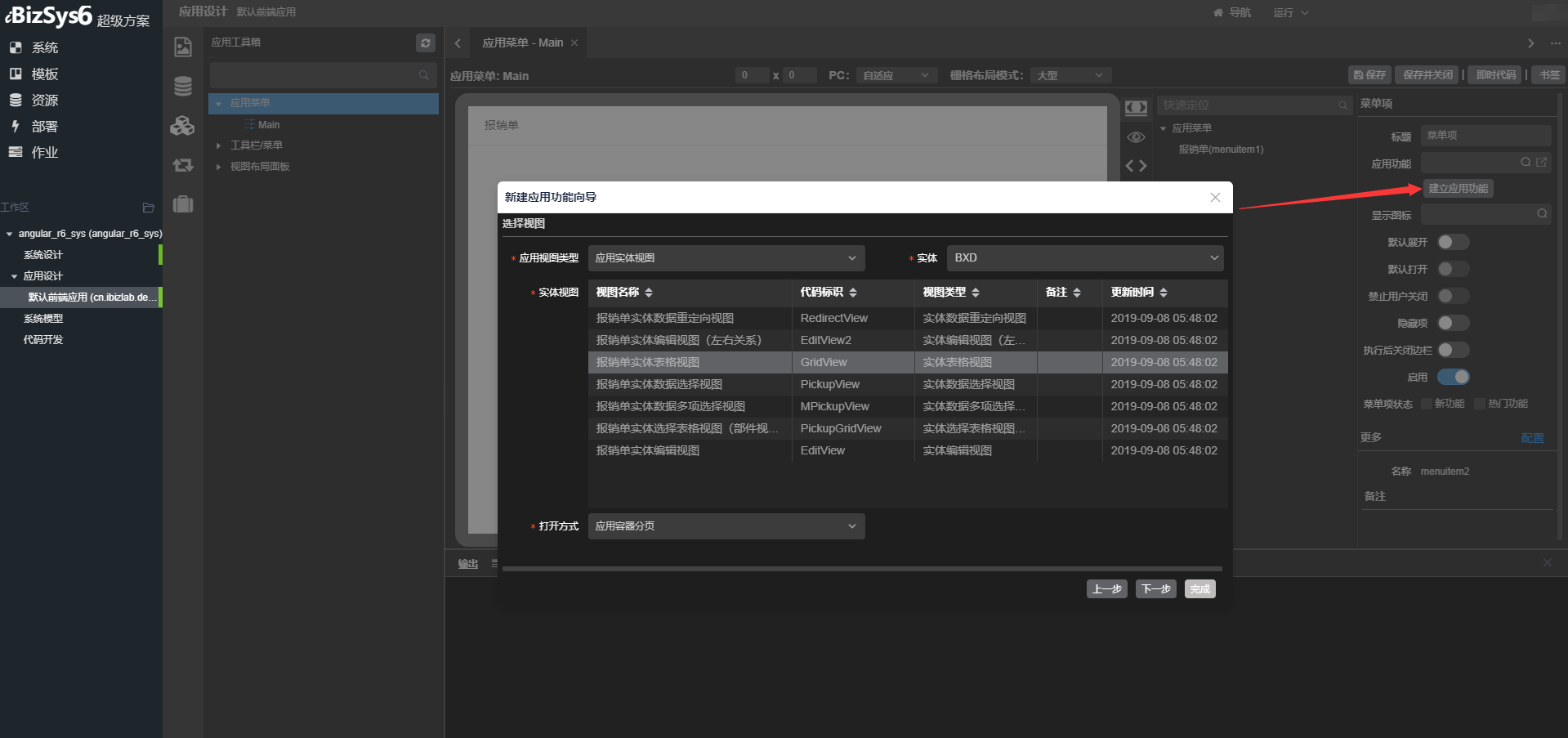The image size is (1568, 738).
Task: Select the Main item in the toolbox tree
Action: click(269, 125)
